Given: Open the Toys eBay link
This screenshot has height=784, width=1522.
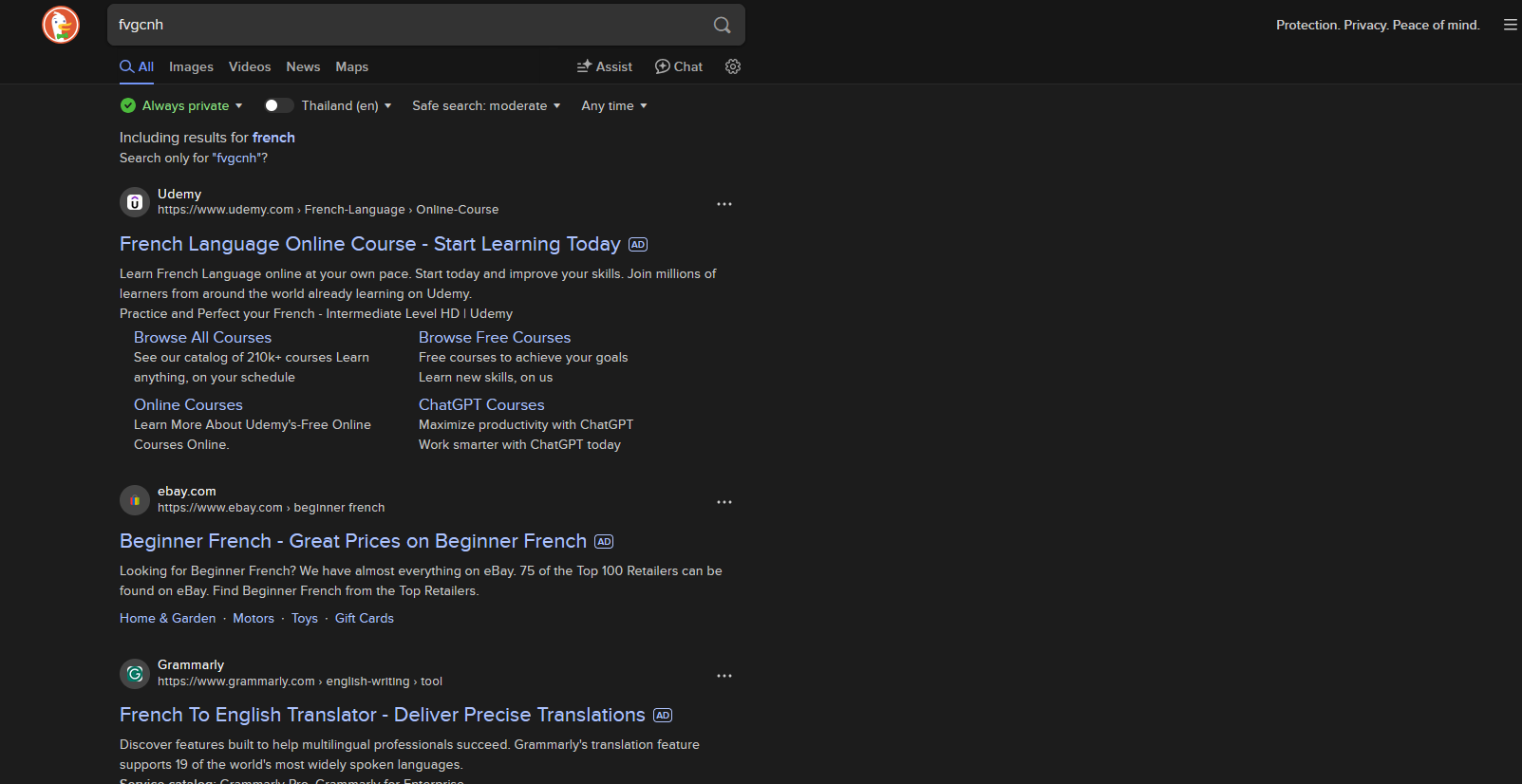Looking at the screenshot, I should tap(305, 618).
